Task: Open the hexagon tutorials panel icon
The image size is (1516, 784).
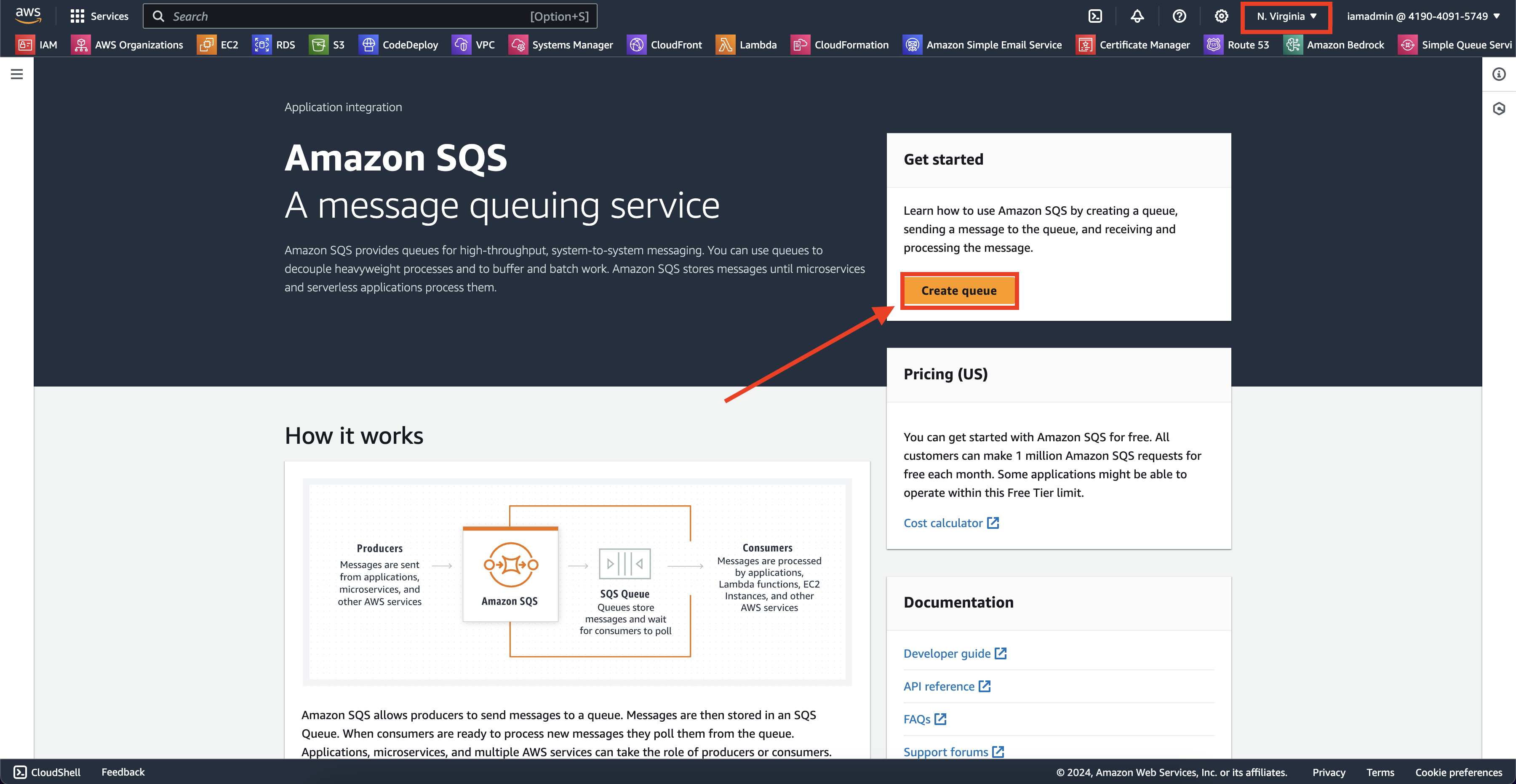Action: (x=1499, y=109)
